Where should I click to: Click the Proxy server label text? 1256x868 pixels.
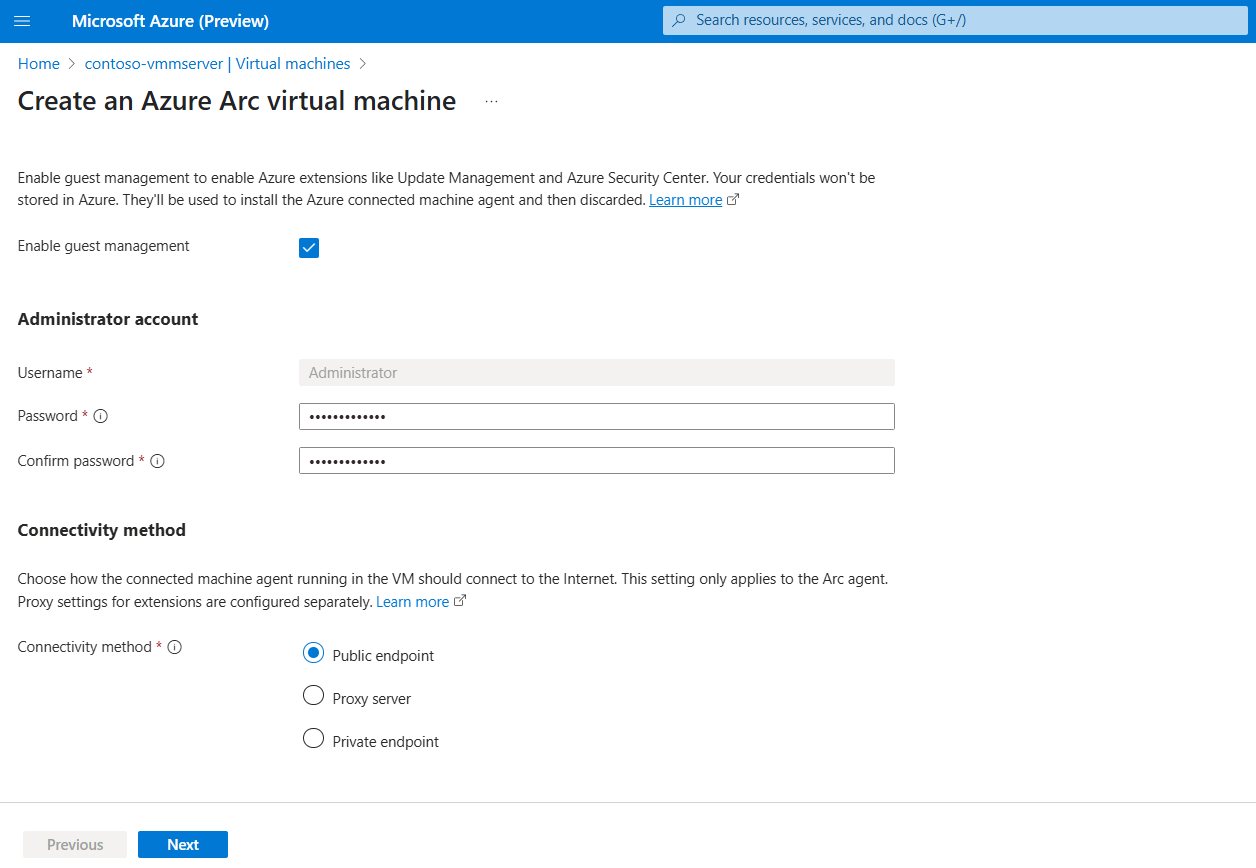pyautogui.click(x=372, y=699)
